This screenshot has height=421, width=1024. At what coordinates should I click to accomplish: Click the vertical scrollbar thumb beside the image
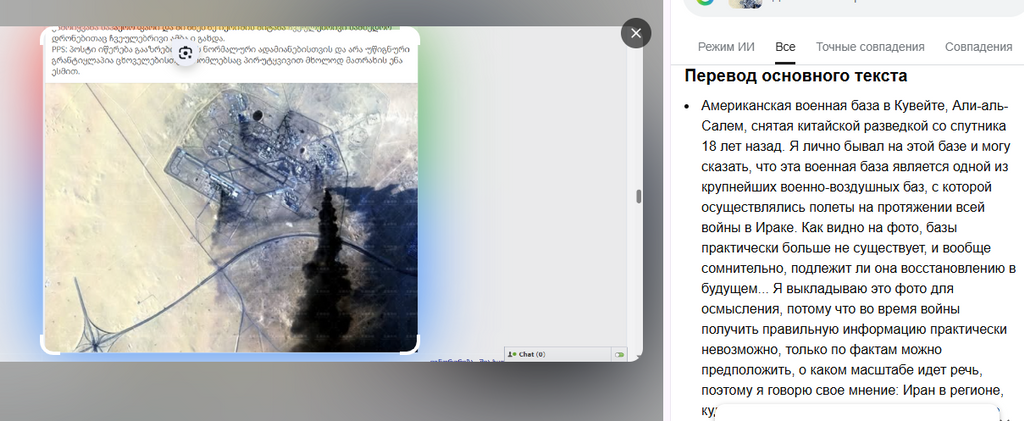tap(639, 196)
